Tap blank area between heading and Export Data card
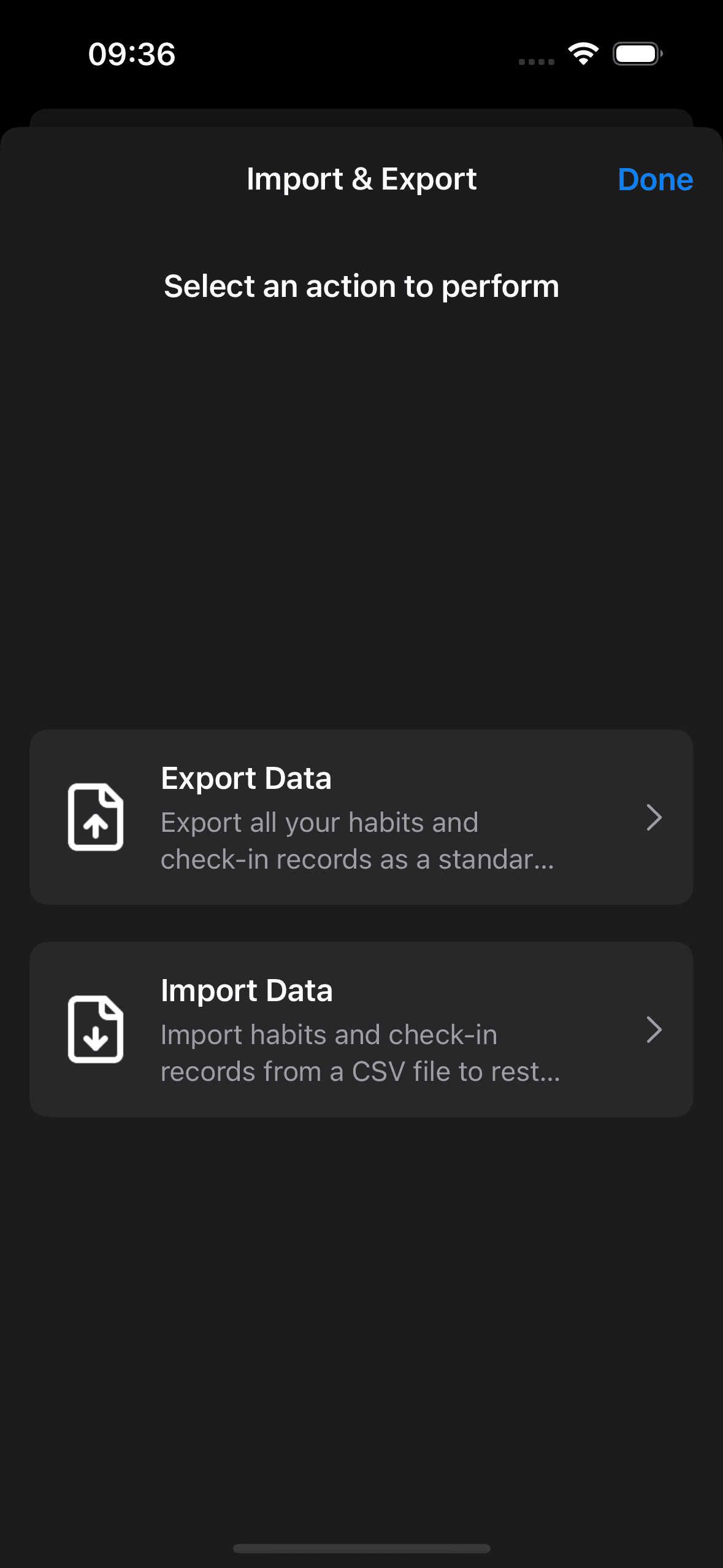723x1568 pixels. 361,515
